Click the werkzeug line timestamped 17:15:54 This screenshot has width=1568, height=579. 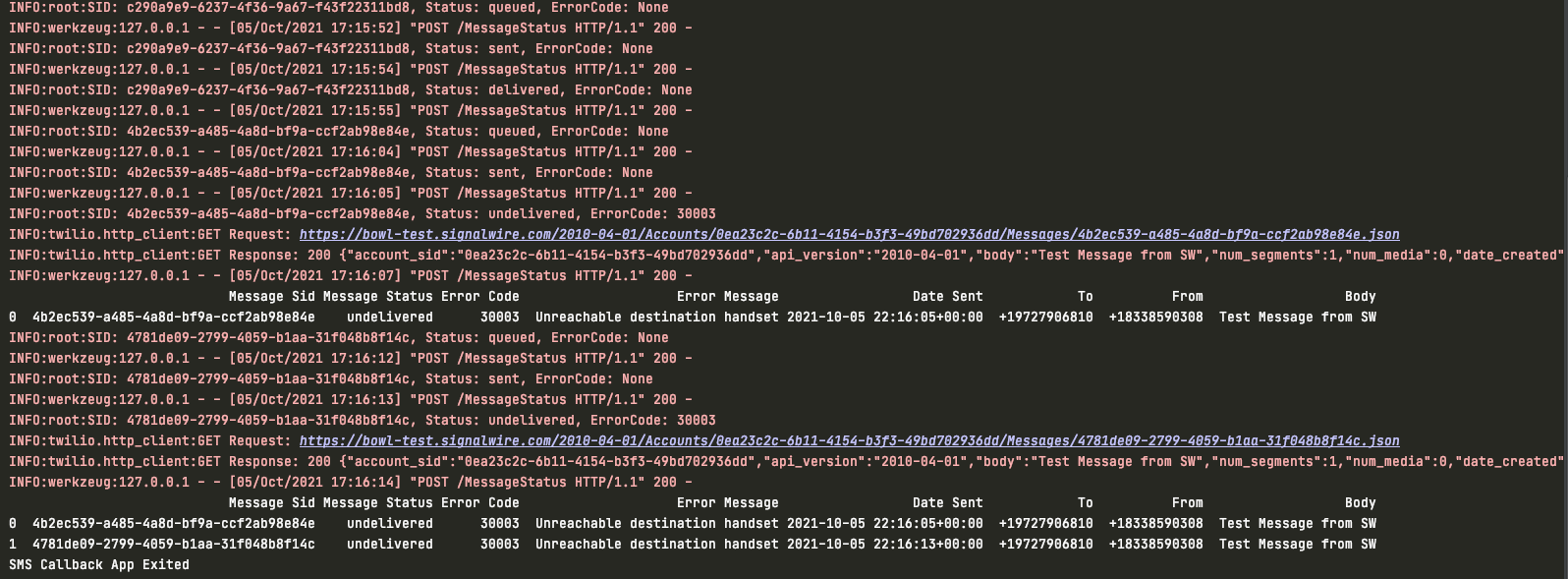point(350,70)
